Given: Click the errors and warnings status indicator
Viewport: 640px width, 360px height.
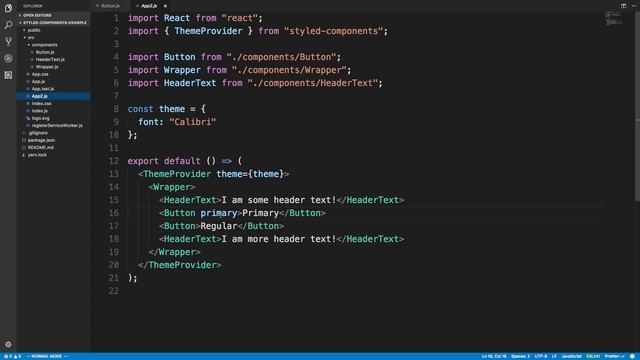Looking at the screenshot, I should coord(12,356).
